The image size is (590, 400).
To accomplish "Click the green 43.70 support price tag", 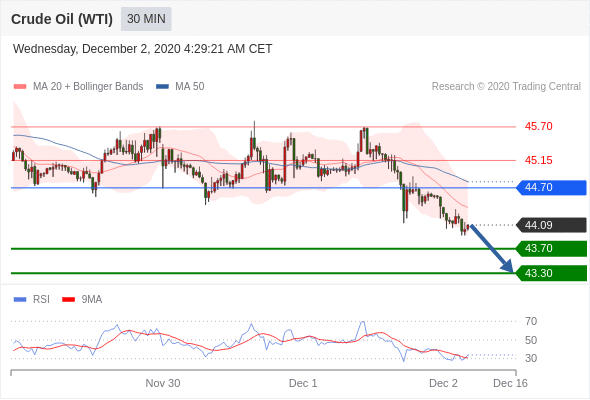I will click(x=551, y=248).
